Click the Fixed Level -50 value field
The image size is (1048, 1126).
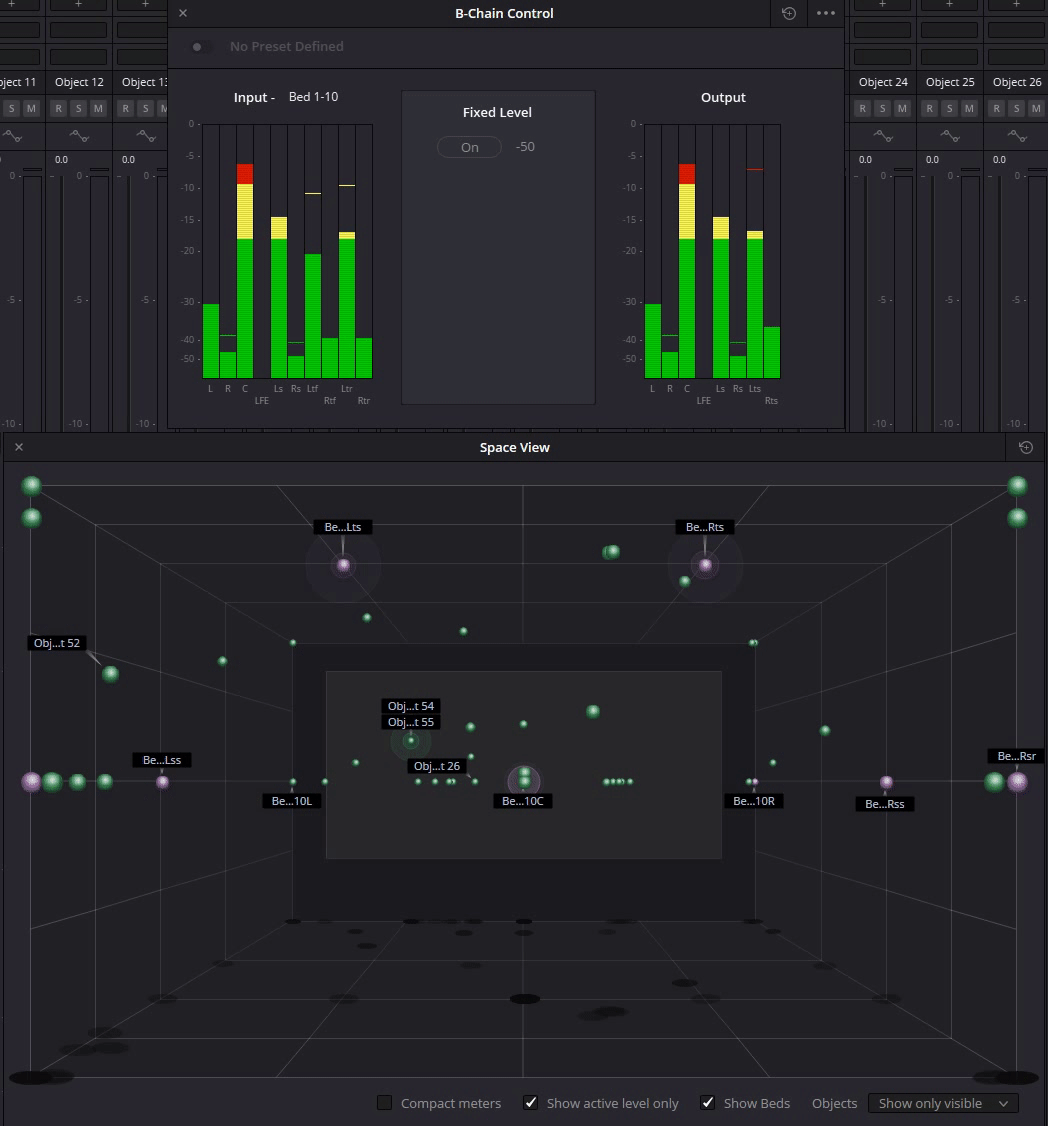[x=525, y=147]
